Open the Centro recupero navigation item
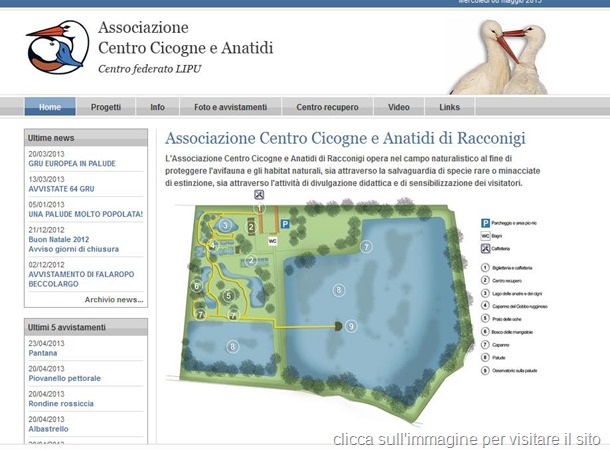The image size is (610, 450). [x=327, y=107]
